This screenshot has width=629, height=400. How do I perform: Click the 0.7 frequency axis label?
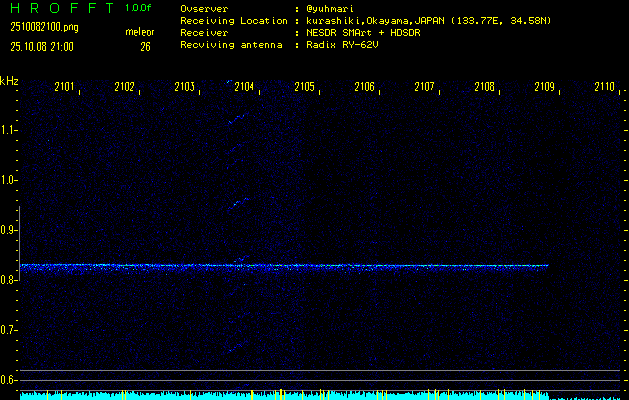coord(7,330)
